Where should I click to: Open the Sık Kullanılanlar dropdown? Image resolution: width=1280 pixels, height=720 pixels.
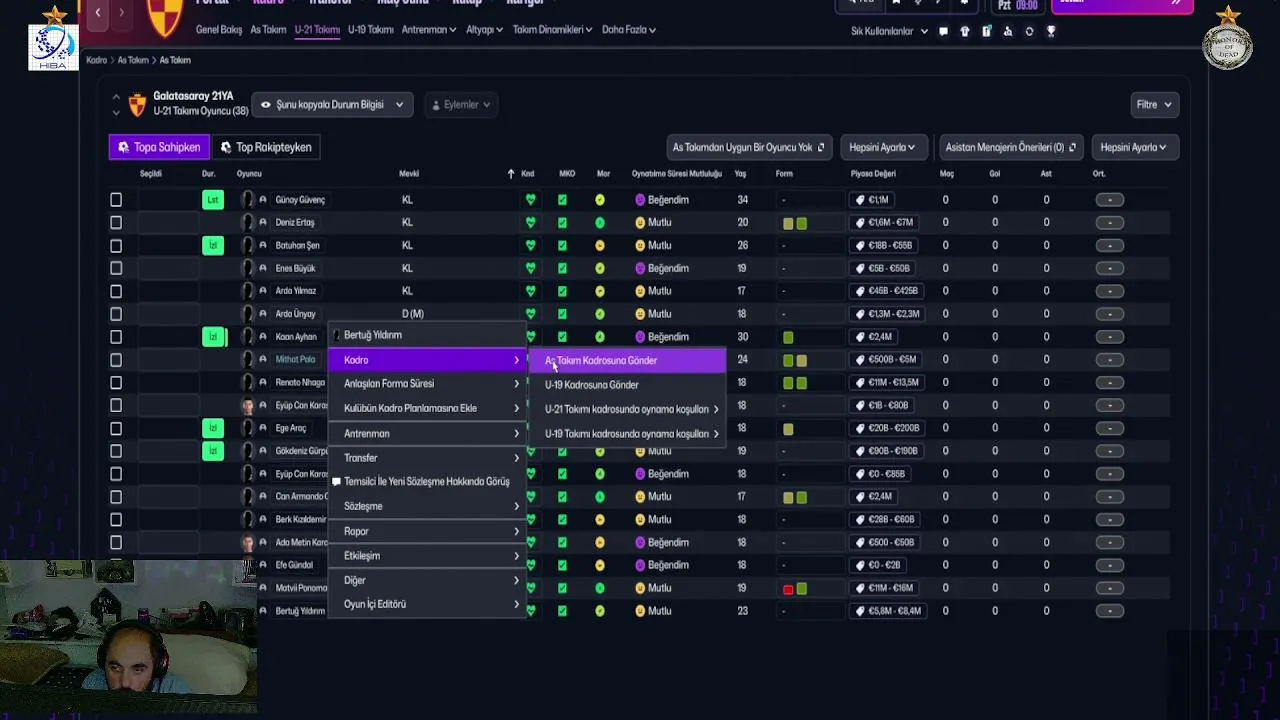[x=889, y=31]
